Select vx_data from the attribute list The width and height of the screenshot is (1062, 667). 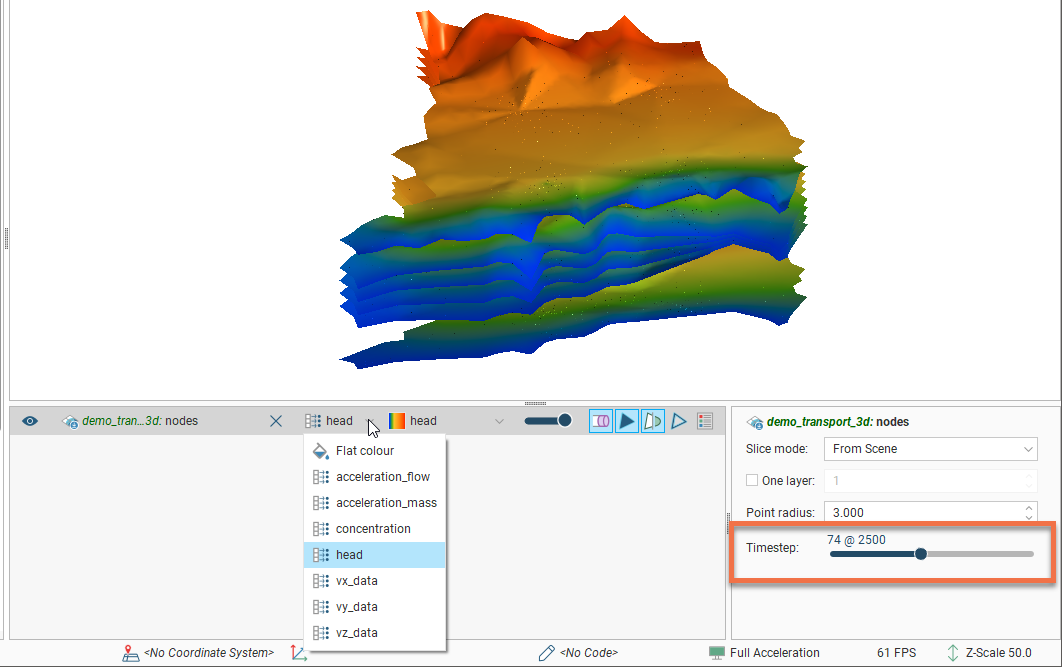(x=356, y=581)
